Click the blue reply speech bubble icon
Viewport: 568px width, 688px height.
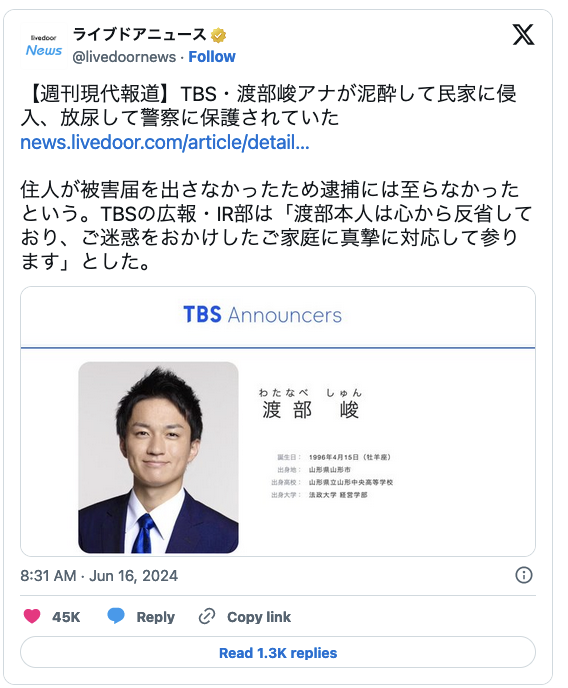pos(116,616)
